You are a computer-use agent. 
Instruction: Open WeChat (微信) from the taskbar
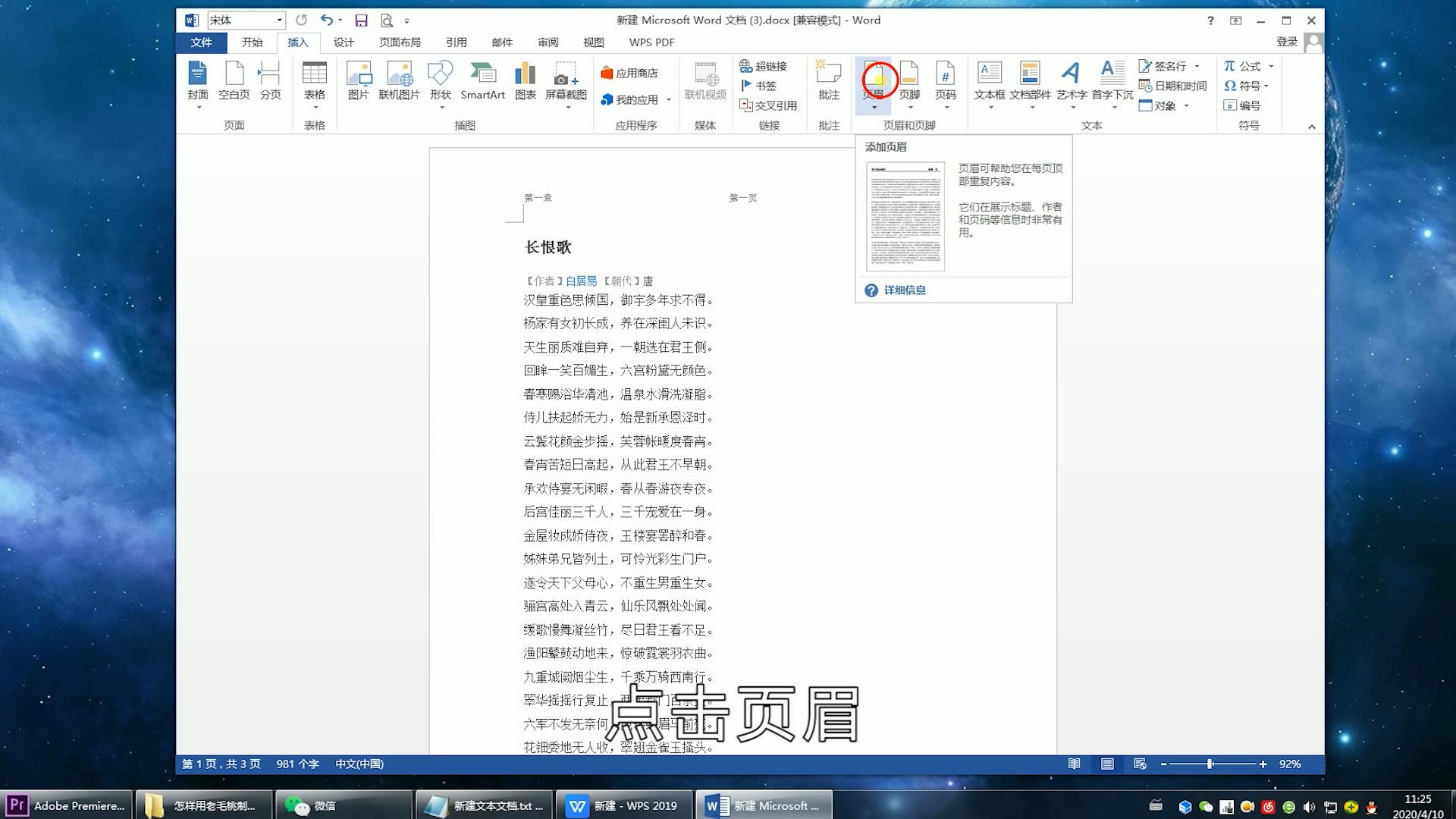(x=344, y=805)
